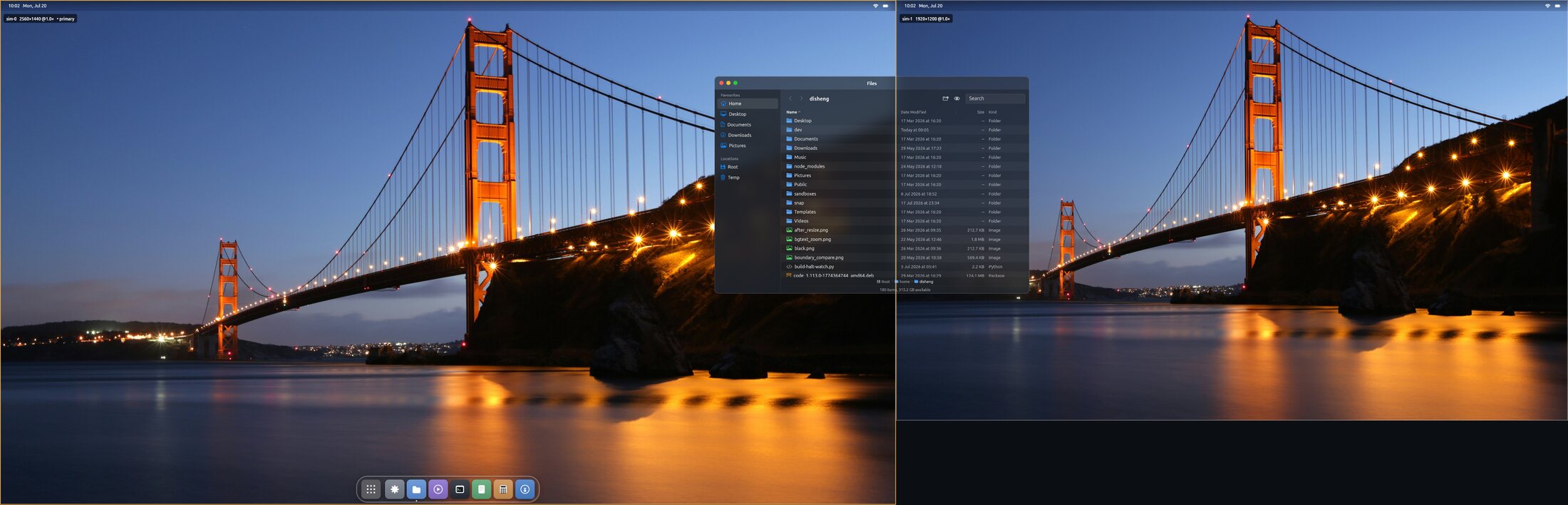The image size is (1568, 505).
Task: Sort by the Size column header
Action: (980, 112)
